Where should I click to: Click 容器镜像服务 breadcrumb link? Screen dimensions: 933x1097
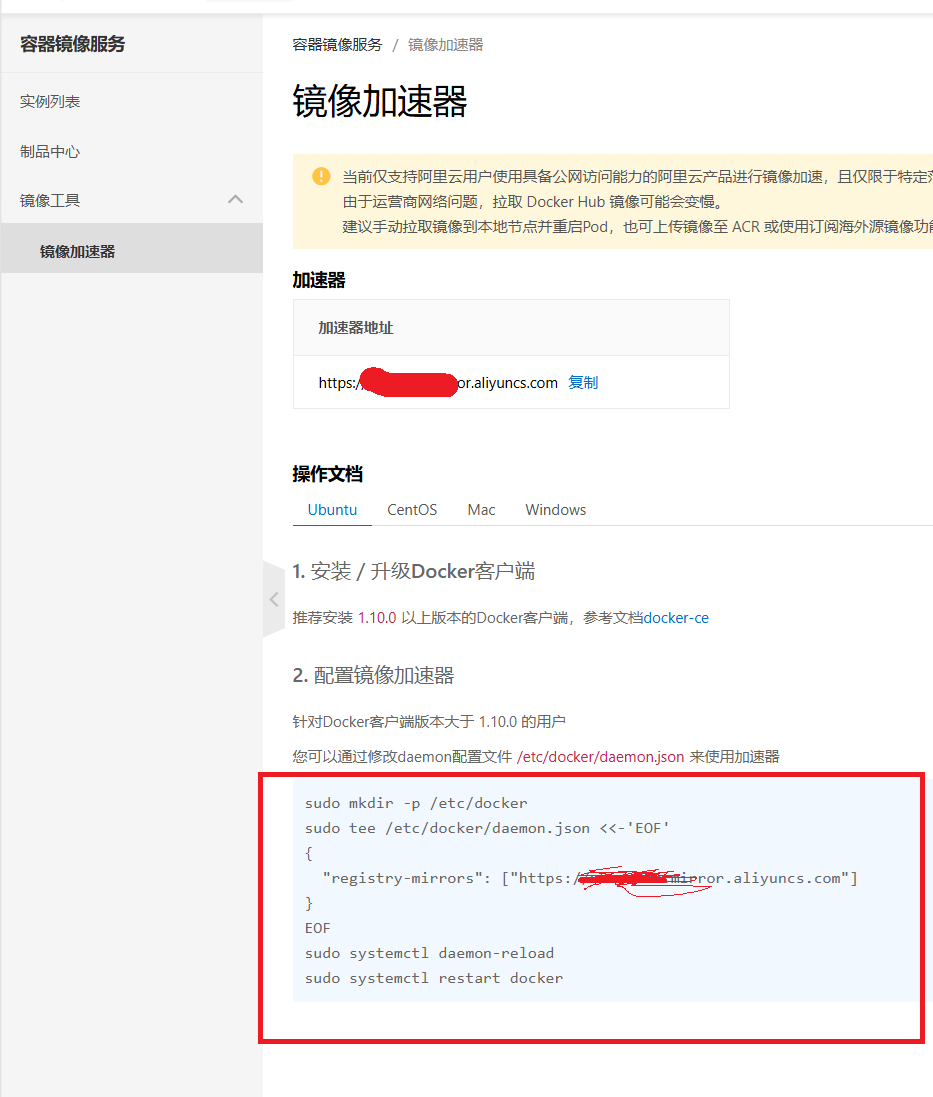[x=337, y=45]
